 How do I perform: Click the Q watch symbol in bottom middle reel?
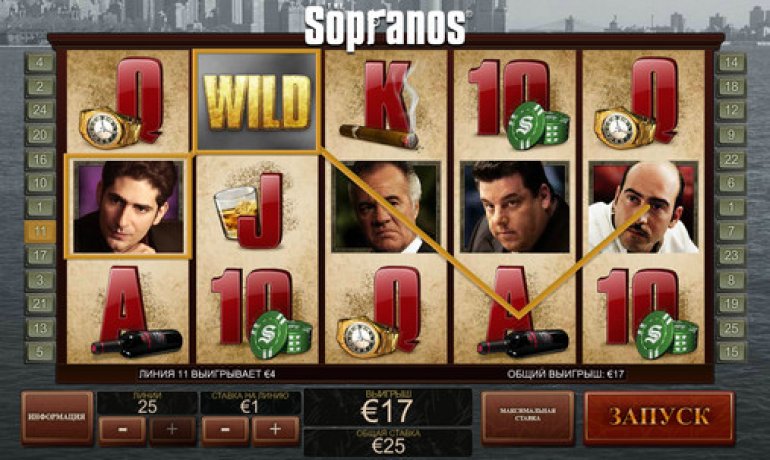point(386,312)
